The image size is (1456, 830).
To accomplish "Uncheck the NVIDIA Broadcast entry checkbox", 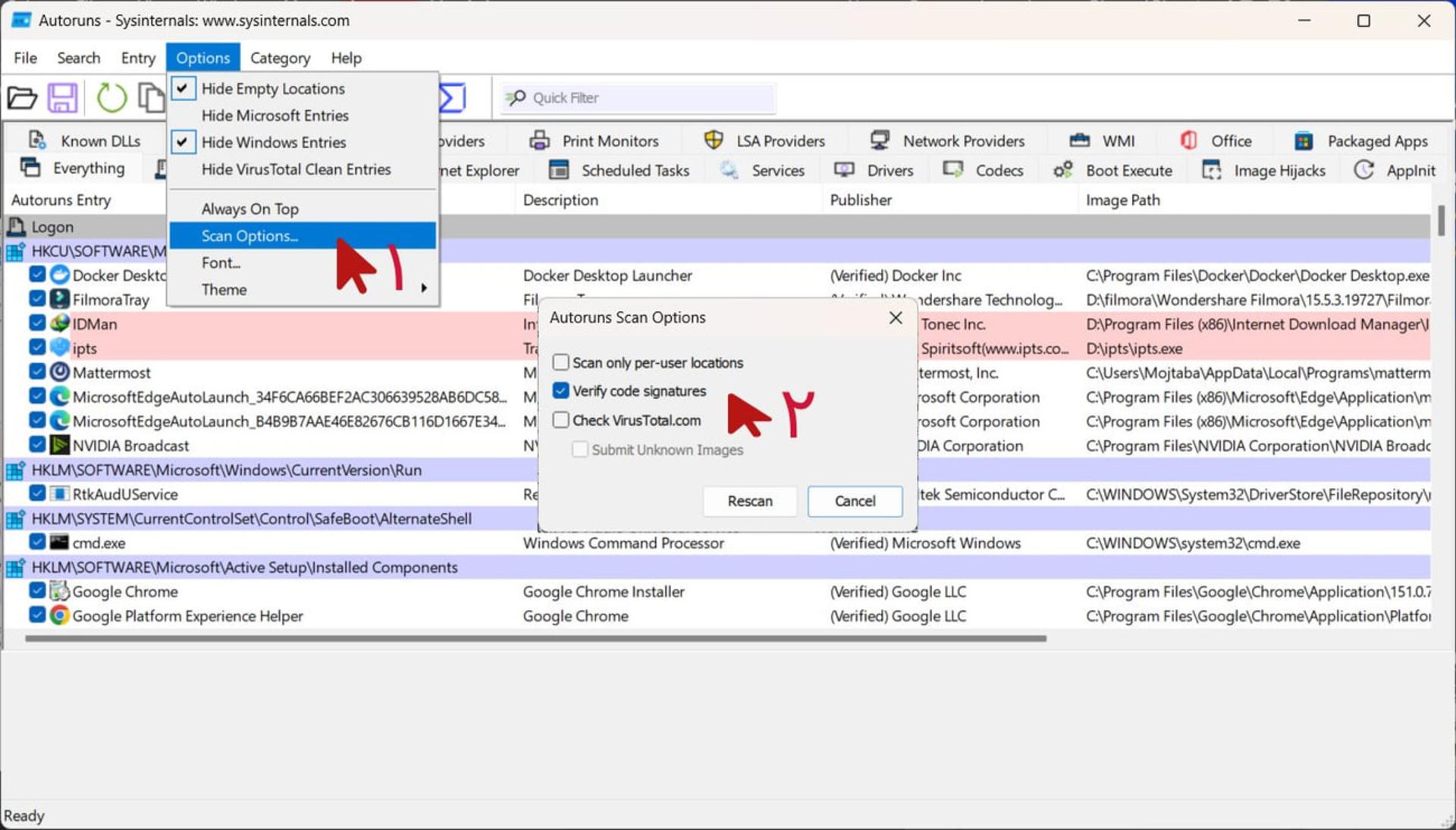I will pyautogui.click(x=37, y=445).
